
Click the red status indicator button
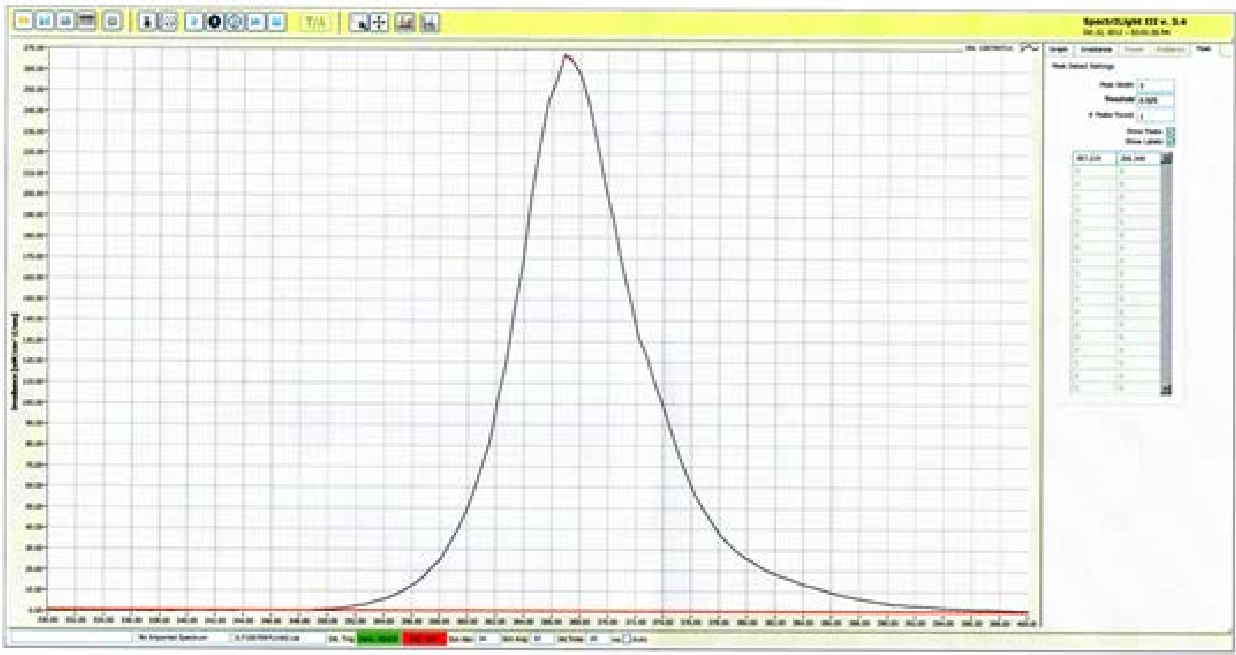click(423, 637)
